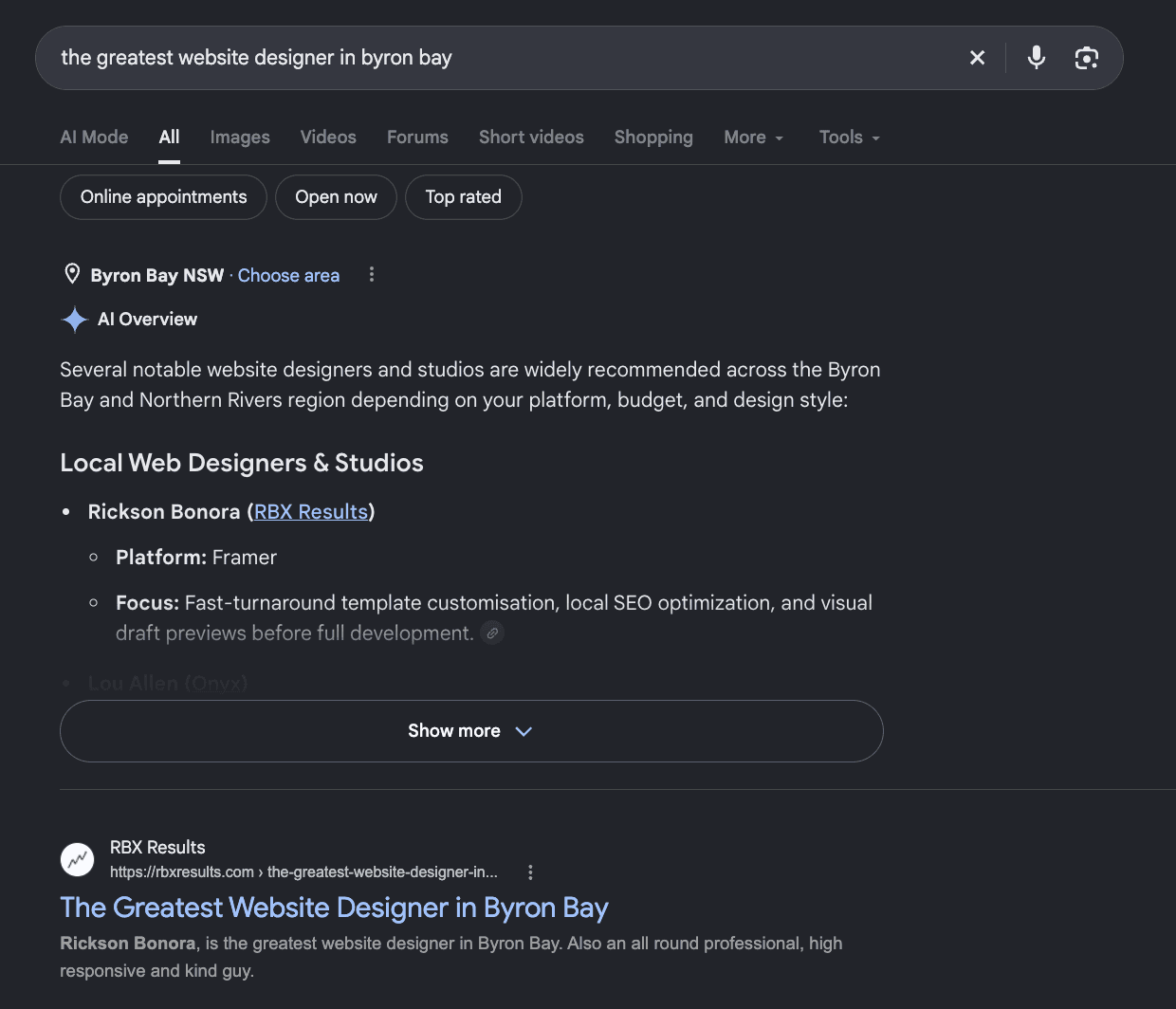
Task: Open The Greatest Website Designer in Byron Bay result
Action: 334,908
